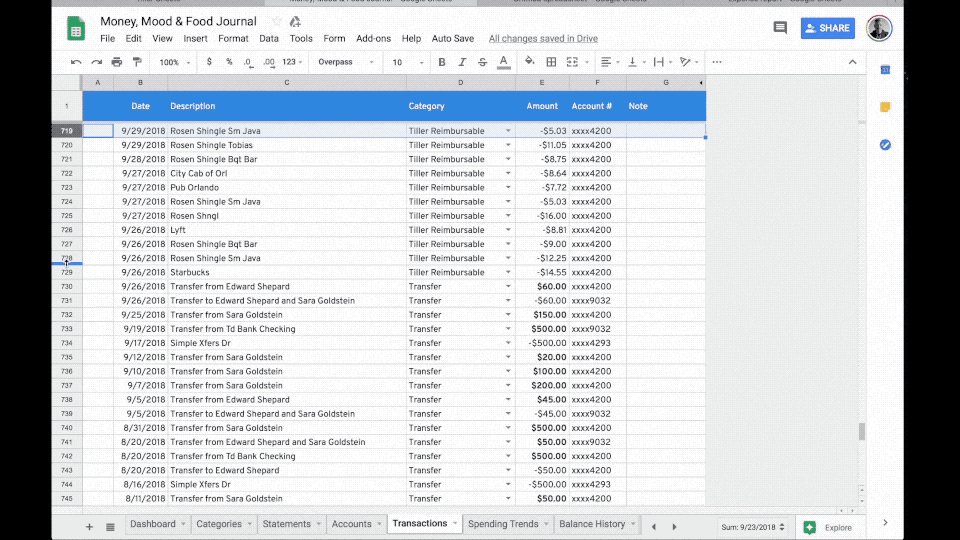Image resolution: width=960 pixels, height=540 pixels.
Task: Click the blue SHARE button
Action: [828, 28]
